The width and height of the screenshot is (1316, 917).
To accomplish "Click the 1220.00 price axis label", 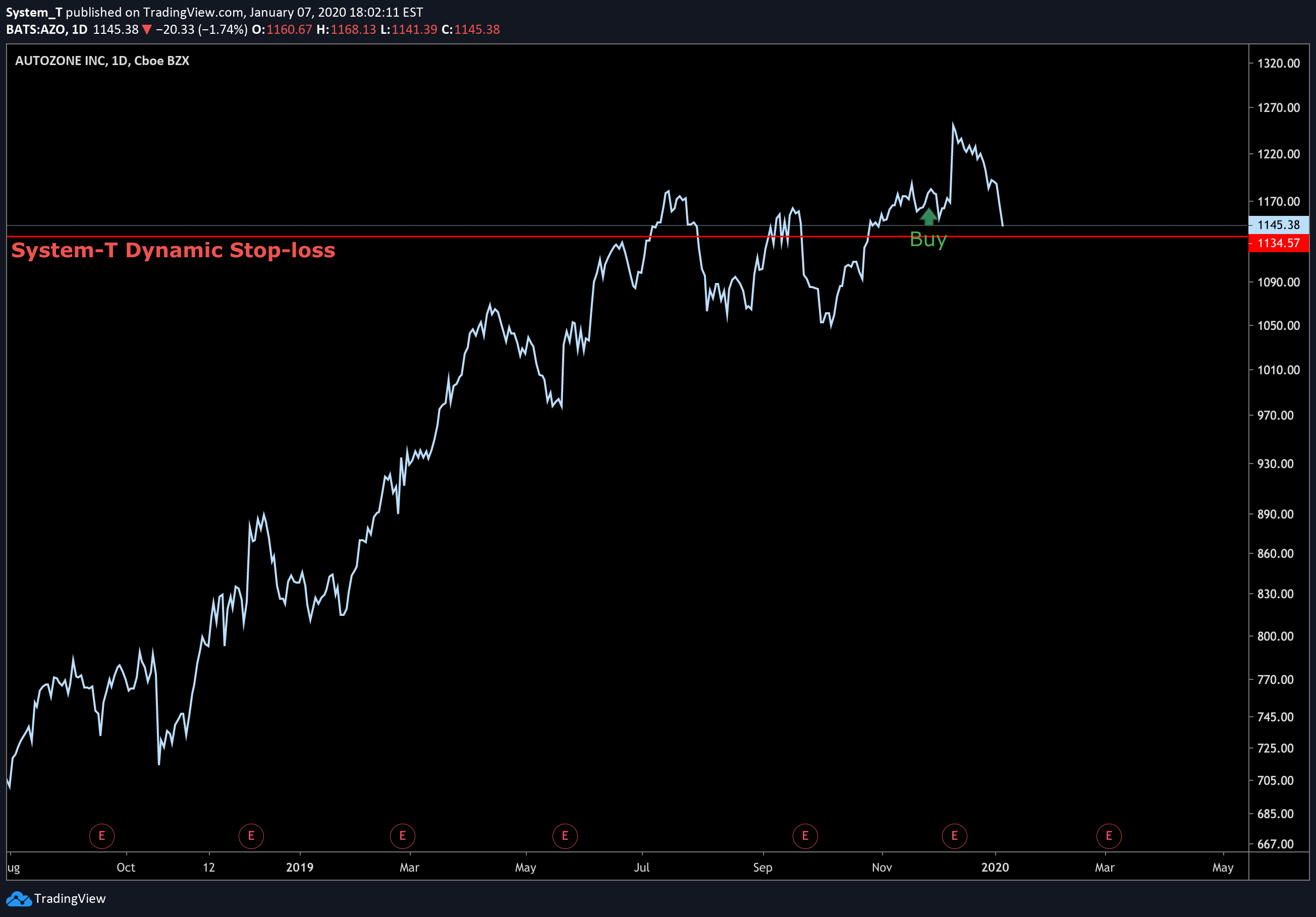I will point(1279,154).
